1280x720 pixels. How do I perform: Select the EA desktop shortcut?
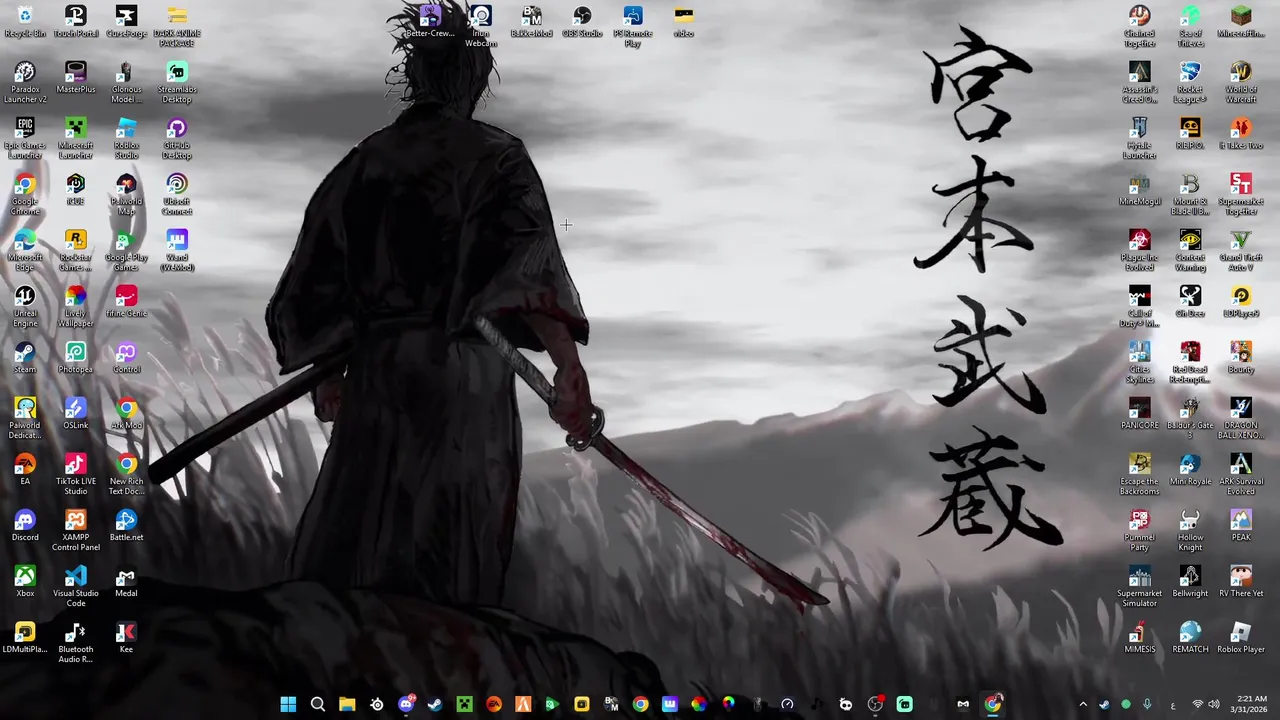(x=25, y=469)
